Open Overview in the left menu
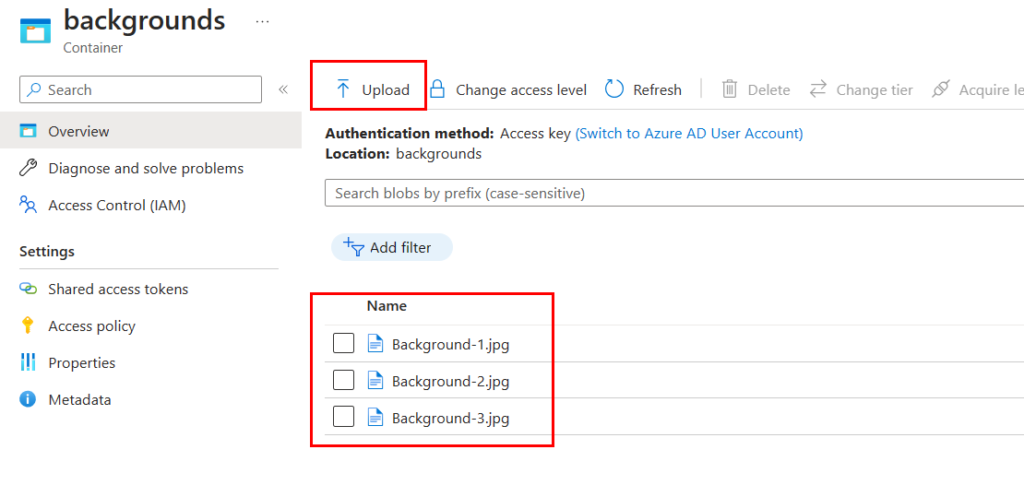The width and height of the screenshot is (1024, 497). (x=78, y=131)
